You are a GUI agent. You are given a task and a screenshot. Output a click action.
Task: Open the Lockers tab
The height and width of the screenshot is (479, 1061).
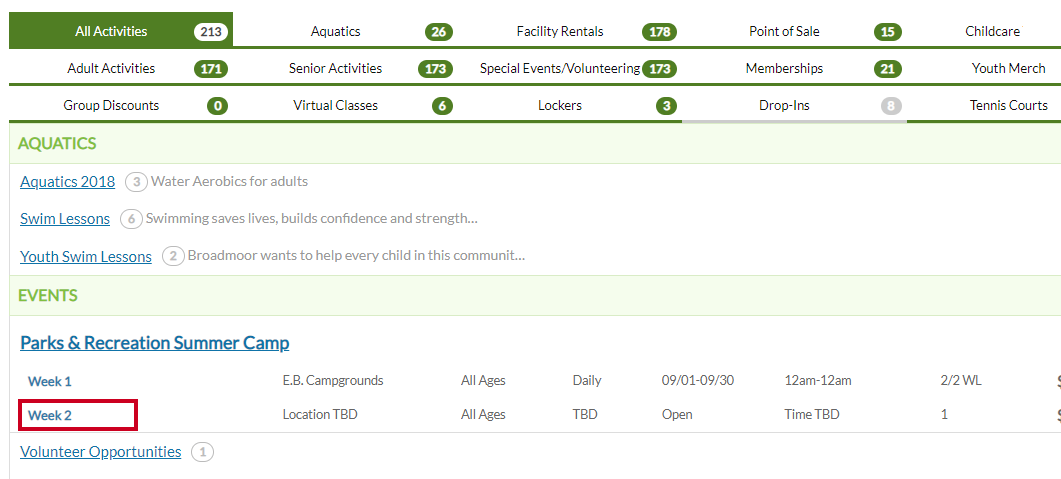point(570,106)
